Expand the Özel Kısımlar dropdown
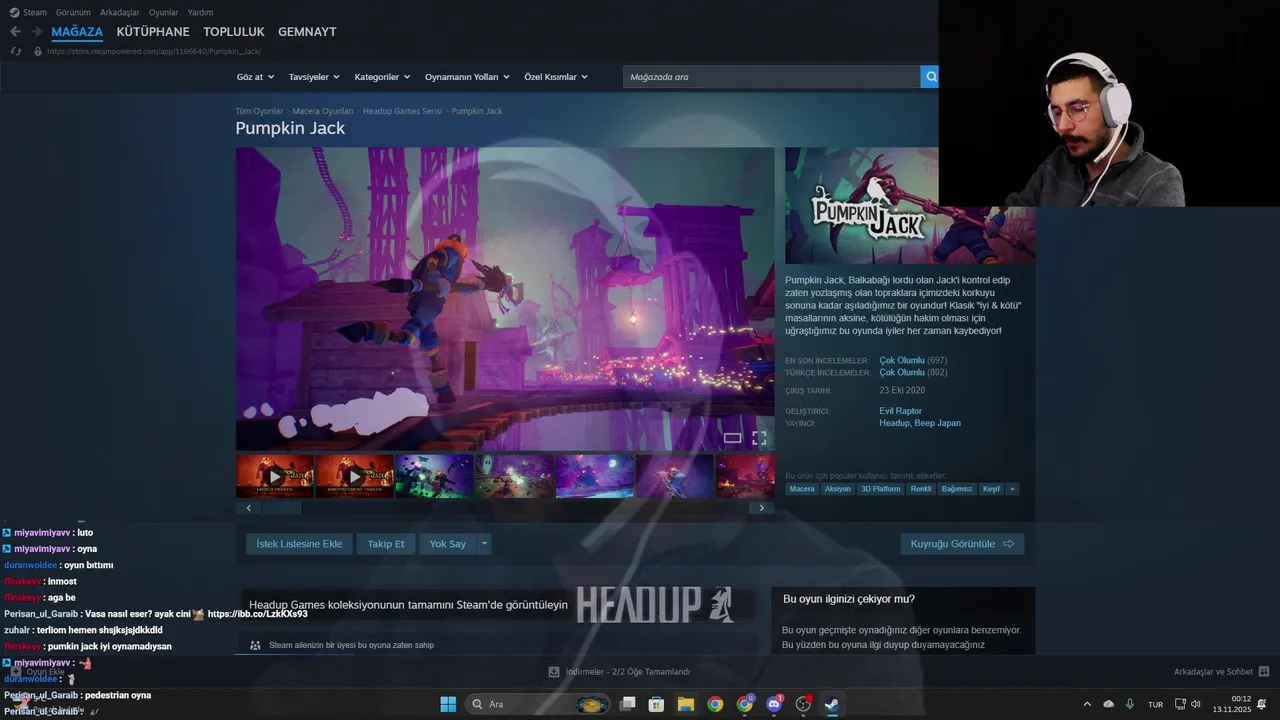This screenshot has height=720, width=1280. click(556, 77)
